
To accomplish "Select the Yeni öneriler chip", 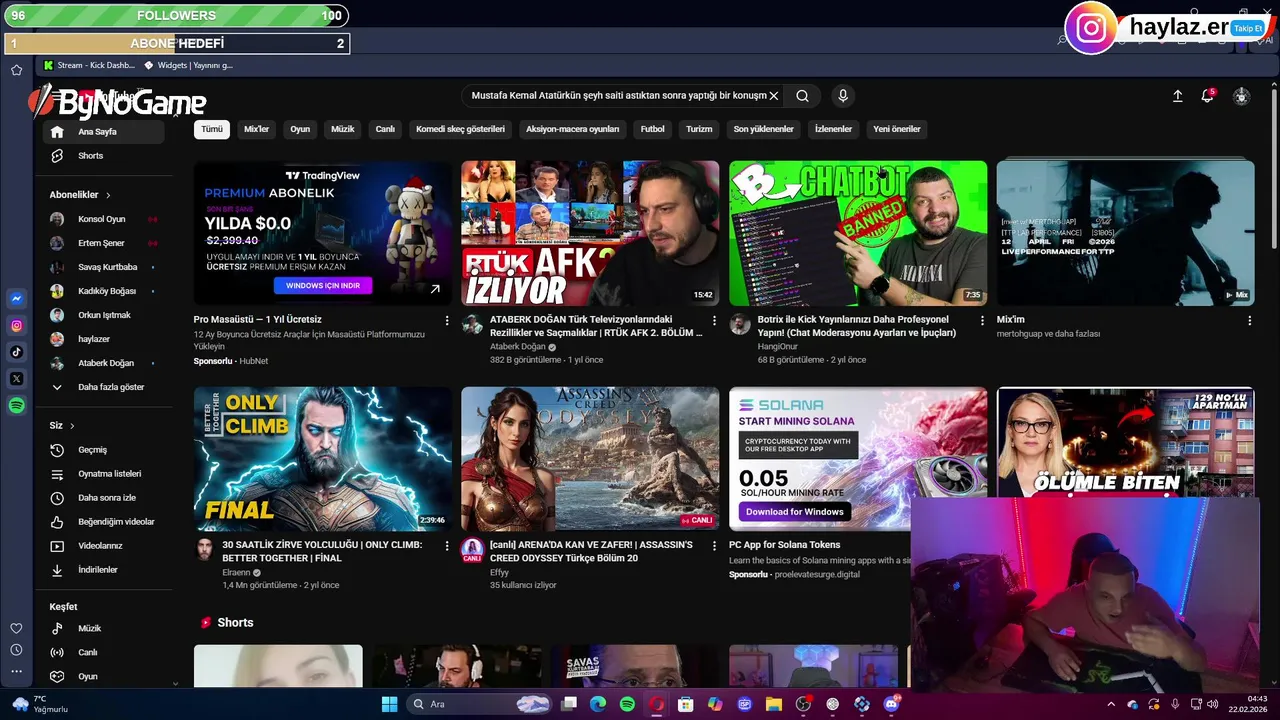I will [896, 129].
